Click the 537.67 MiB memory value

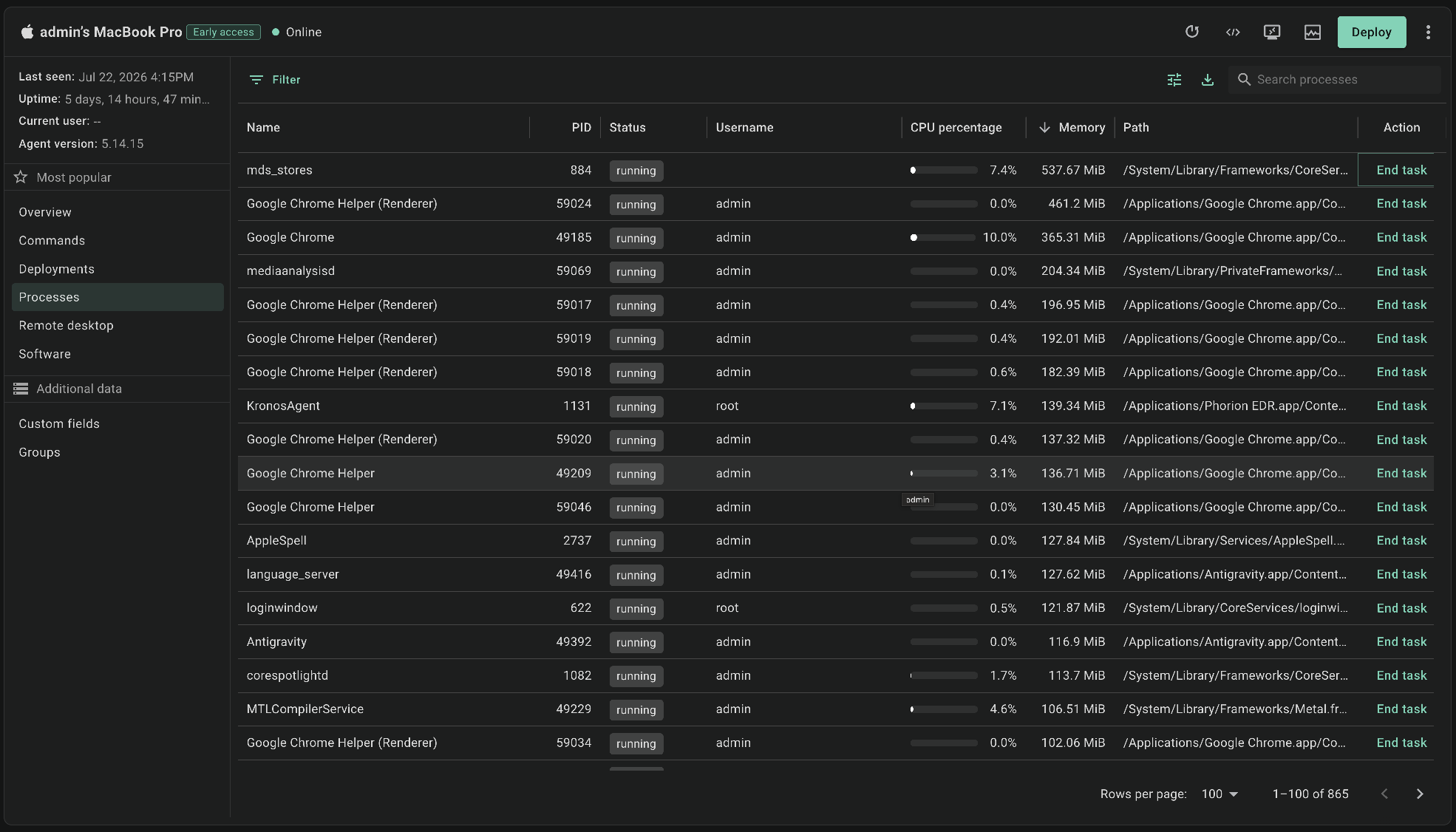tap(1073, 170)
